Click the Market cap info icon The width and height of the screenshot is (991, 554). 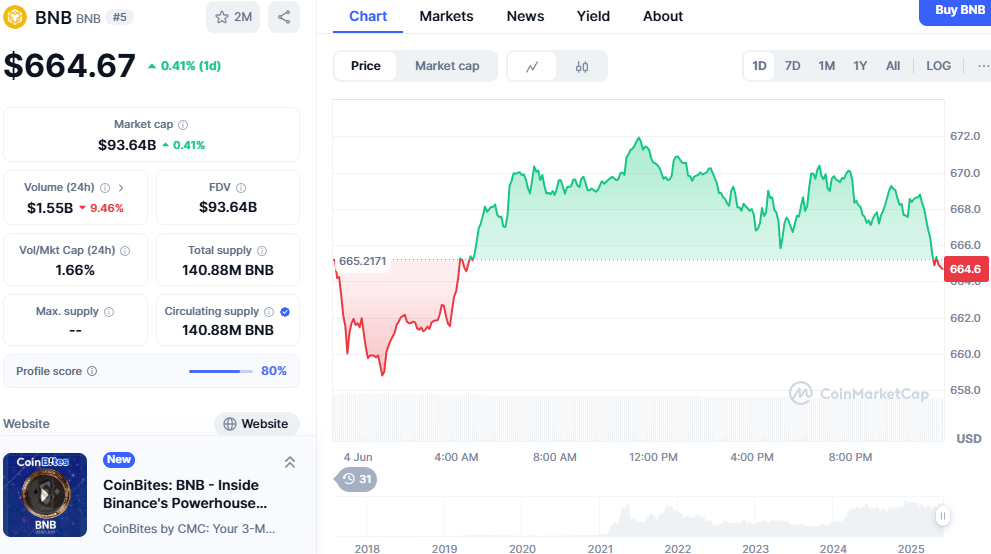point(182,125)
